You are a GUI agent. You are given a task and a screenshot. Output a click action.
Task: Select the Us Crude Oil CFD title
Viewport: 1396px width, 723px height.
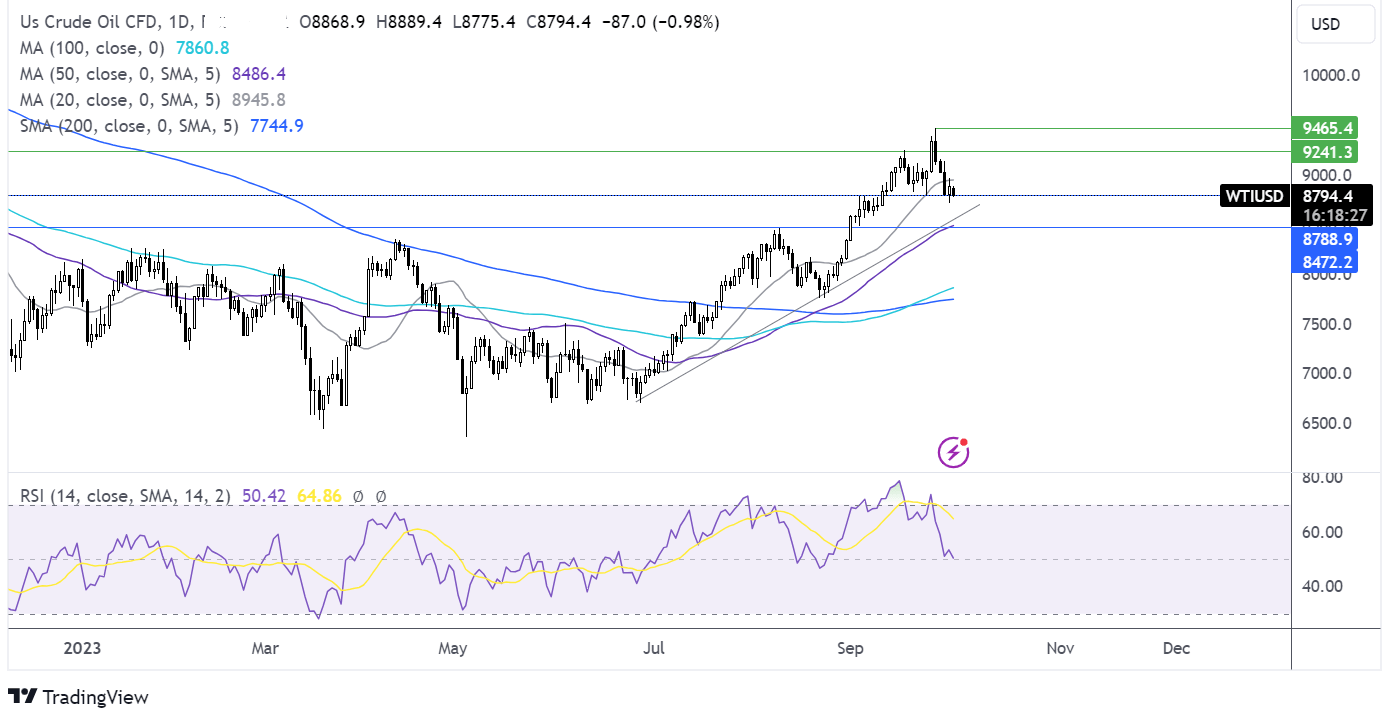pos(91,21)
